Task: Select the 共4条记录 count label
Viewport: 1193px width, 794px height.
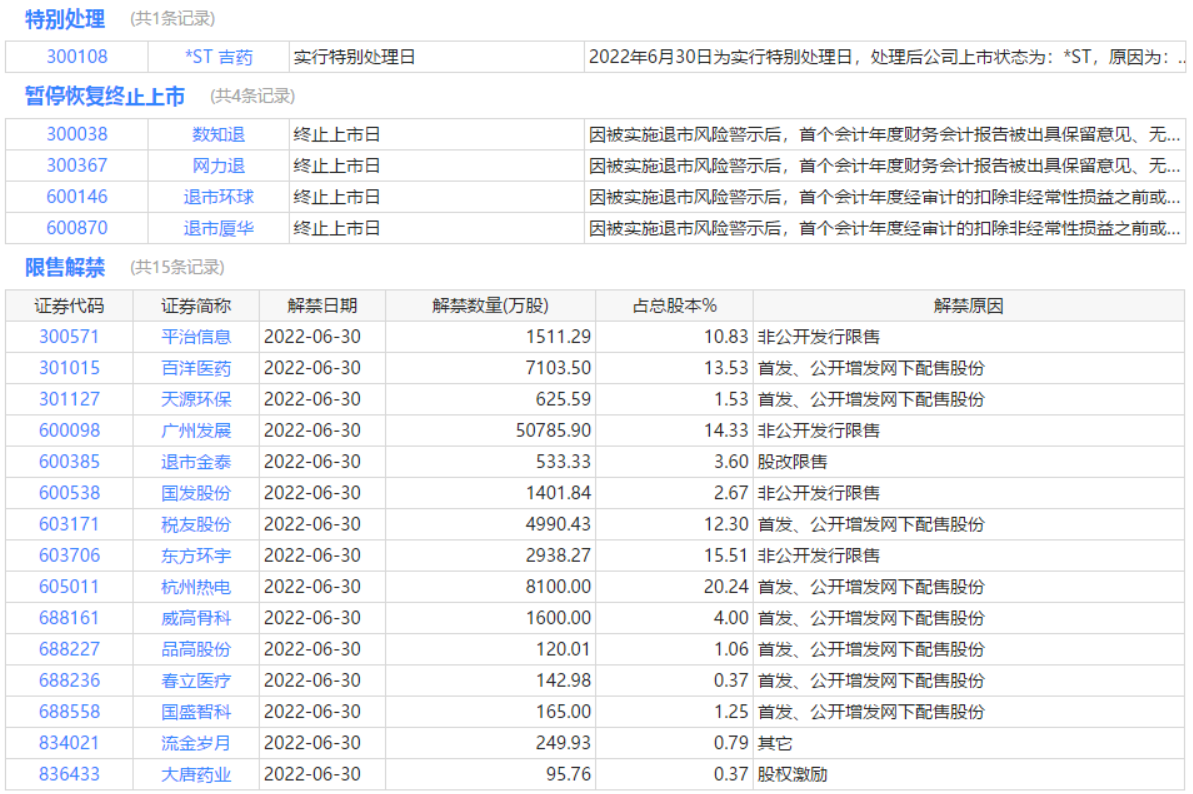Action: pos(253,96)
